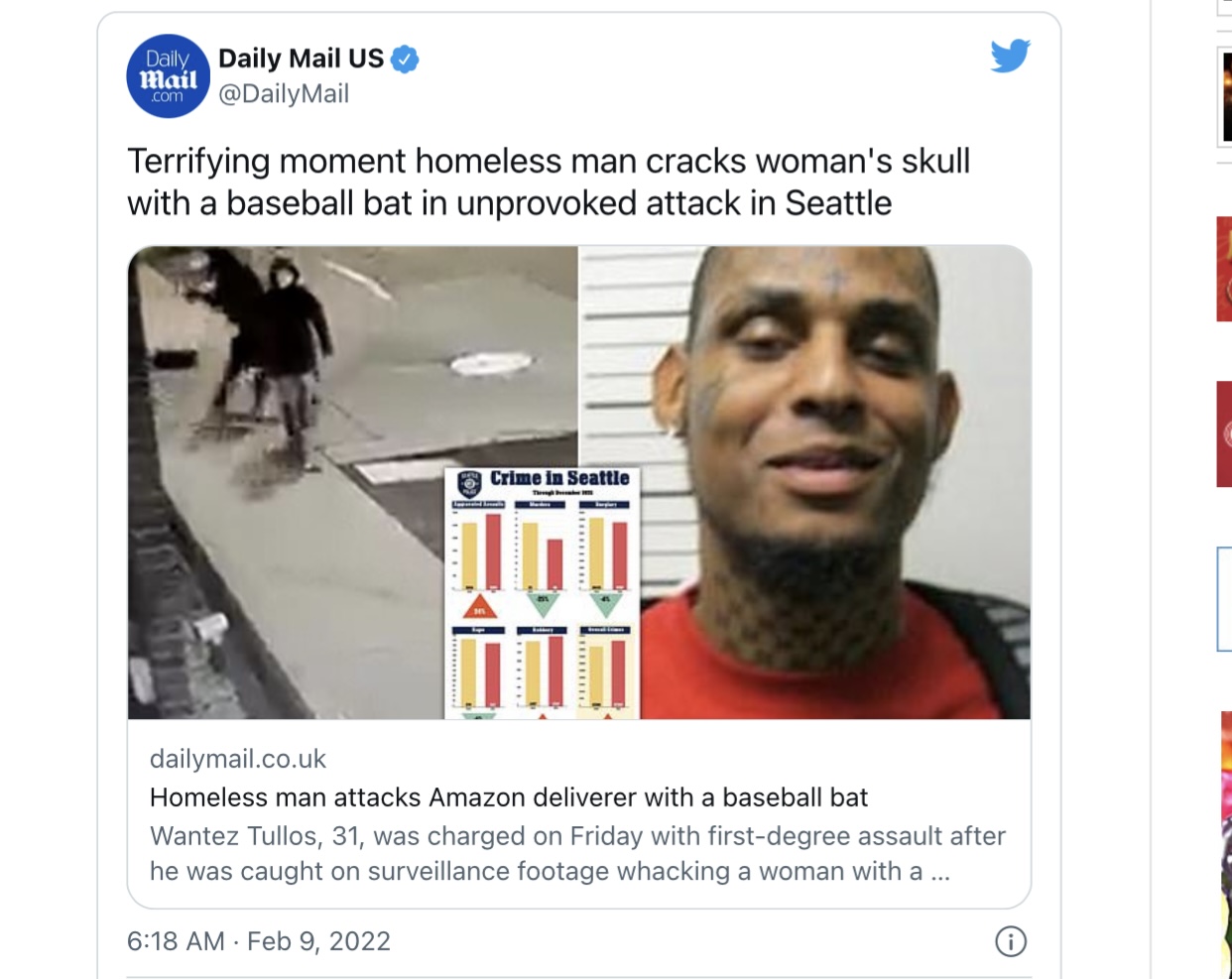Viewport: 1232px width, 979px height.
Task: Open the colorful bottom sidebar thumbnail
Action: coord(1227,843)
